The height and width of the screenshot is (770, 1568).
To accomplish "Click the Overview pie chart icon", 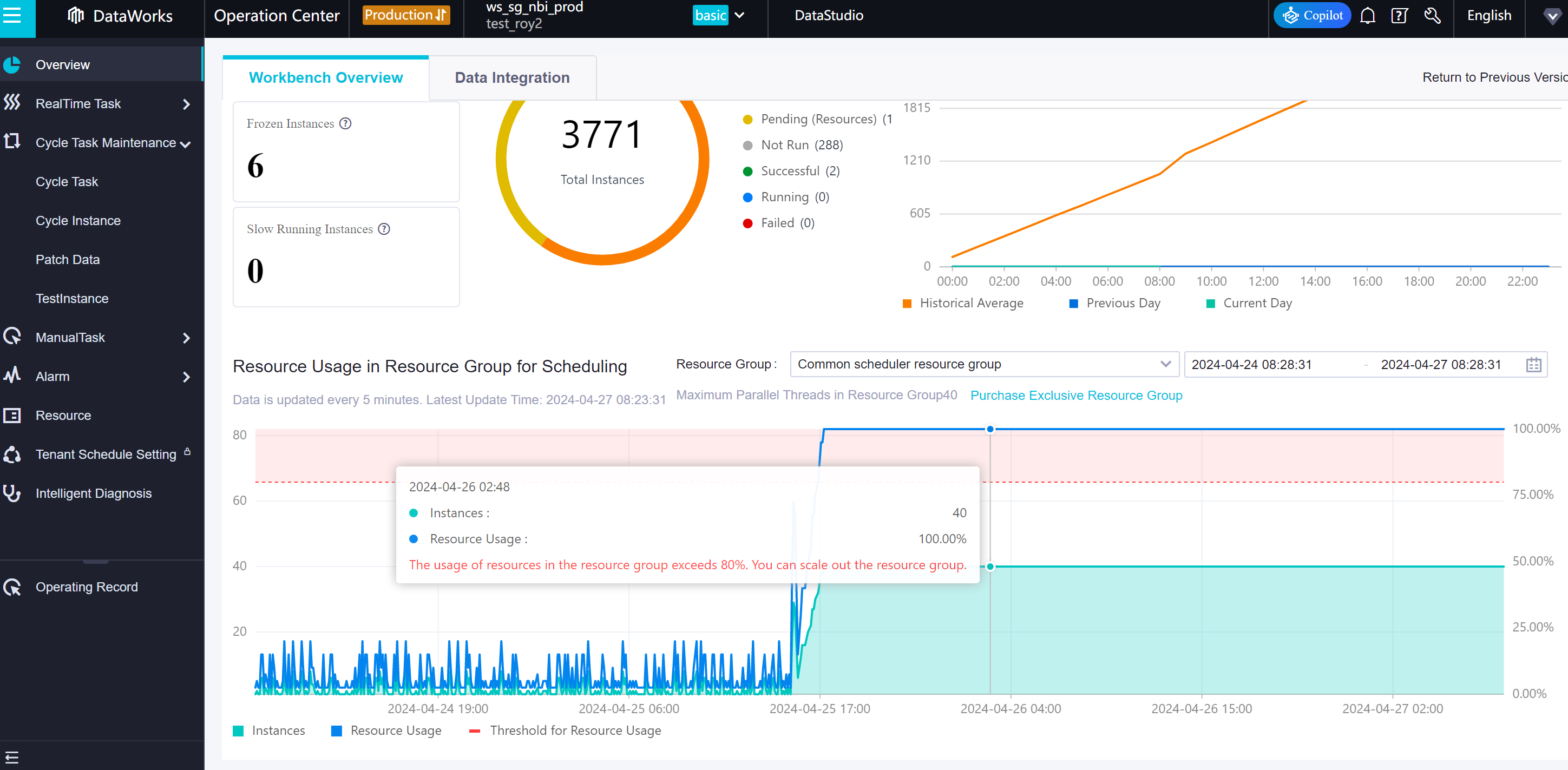I will point(11,64).
